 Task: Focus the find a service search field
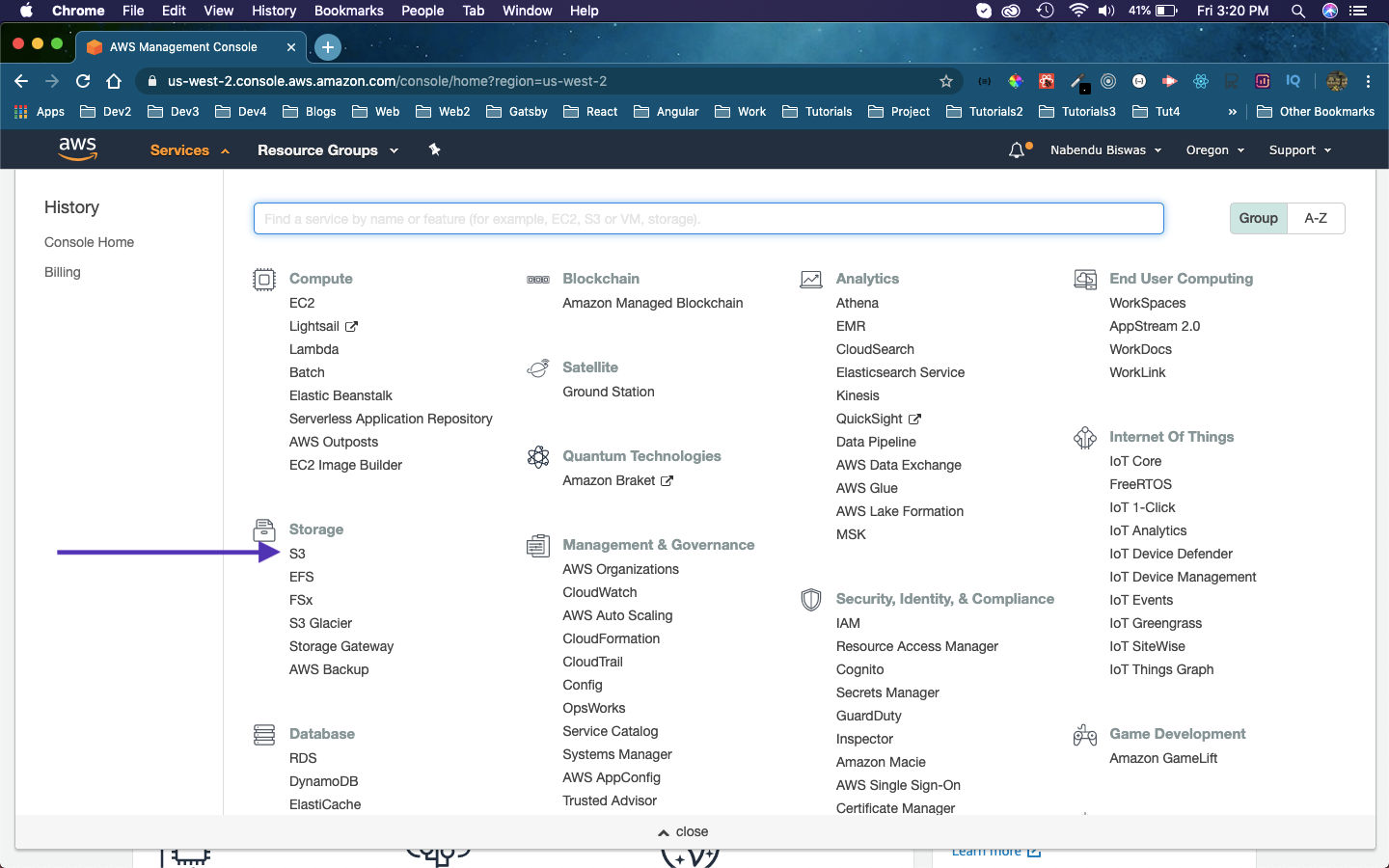tap(709, 218)
